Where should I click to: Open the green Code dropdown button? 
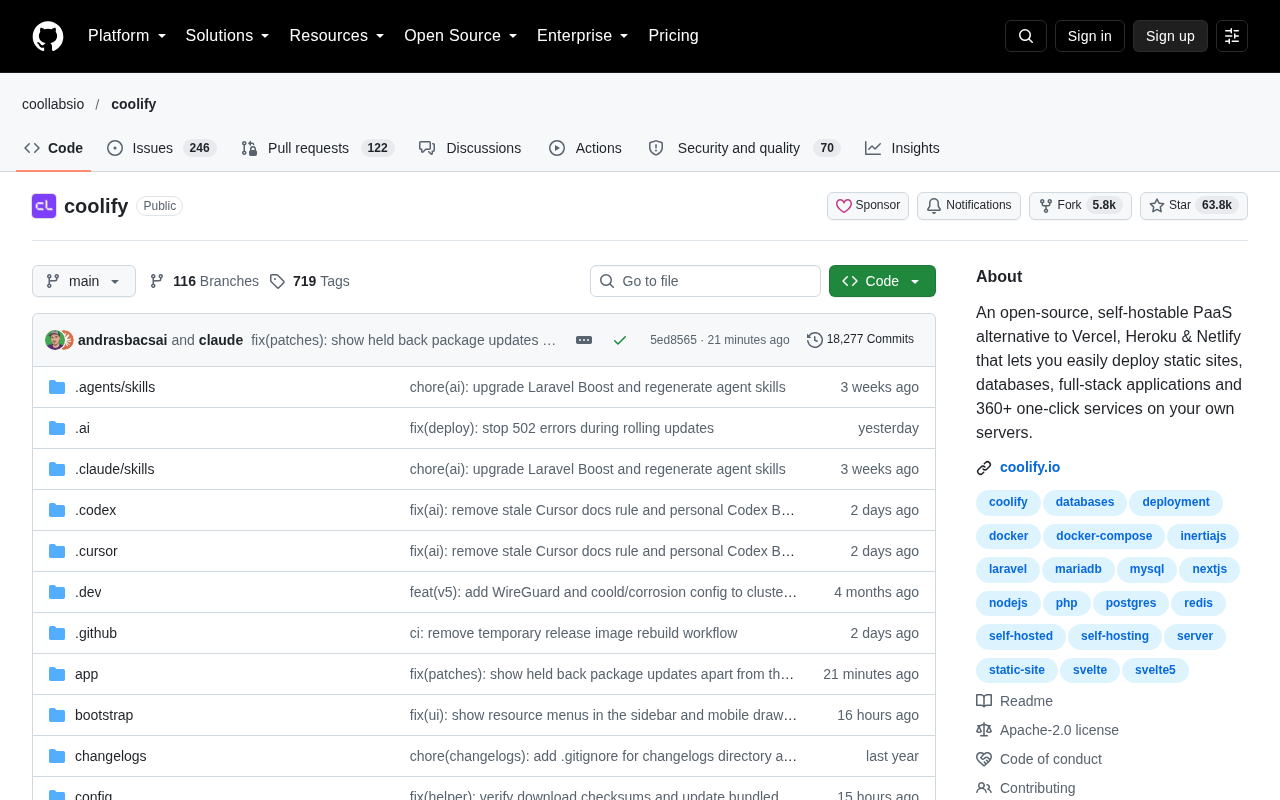[882, 281]
